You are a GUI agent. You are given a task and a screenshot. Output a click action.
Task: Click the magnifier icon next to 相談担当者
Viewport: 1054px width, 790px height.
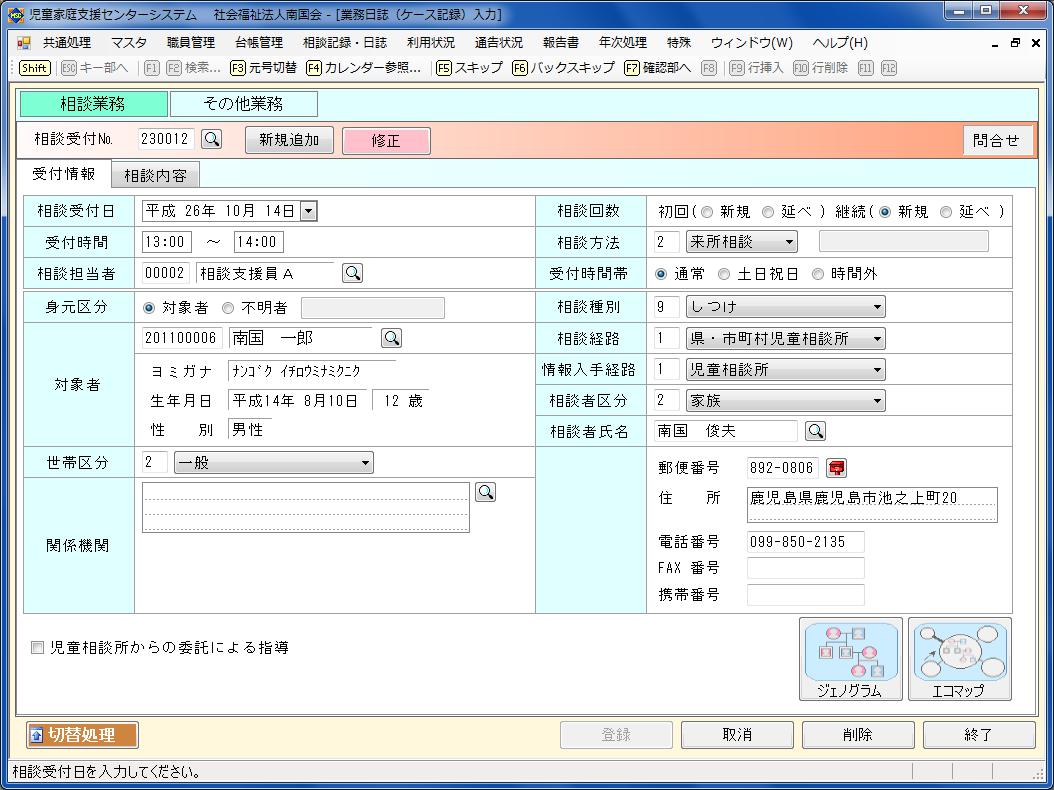(x=352, y=273)
